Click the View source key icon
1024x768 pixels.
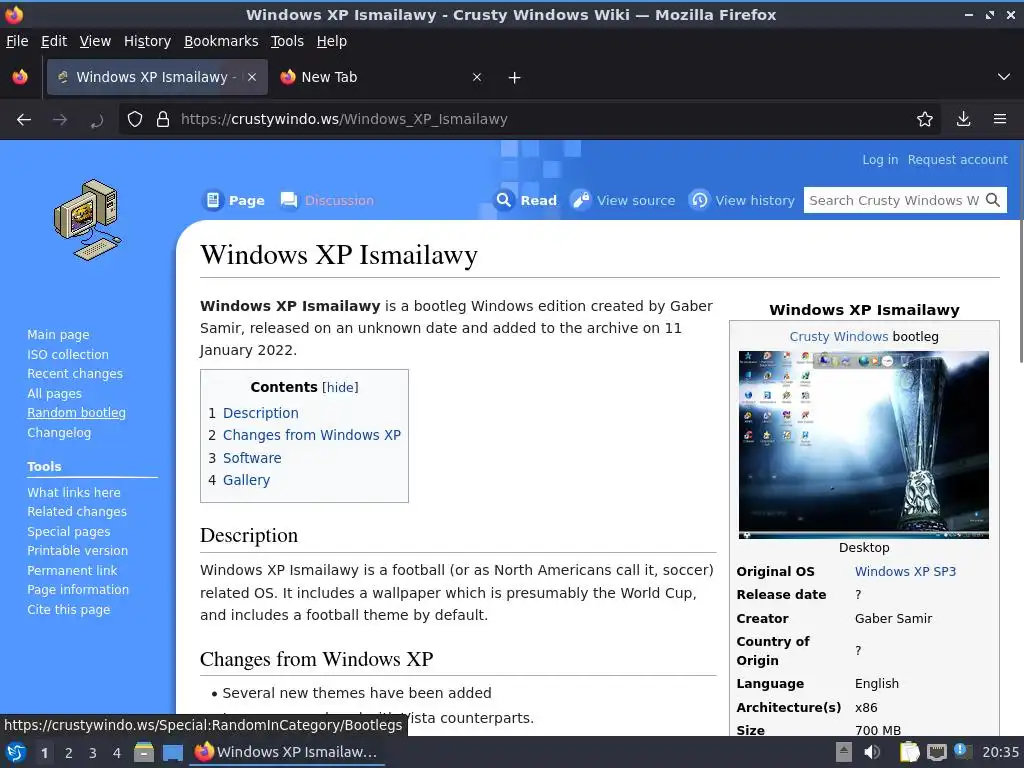point(580,200)
